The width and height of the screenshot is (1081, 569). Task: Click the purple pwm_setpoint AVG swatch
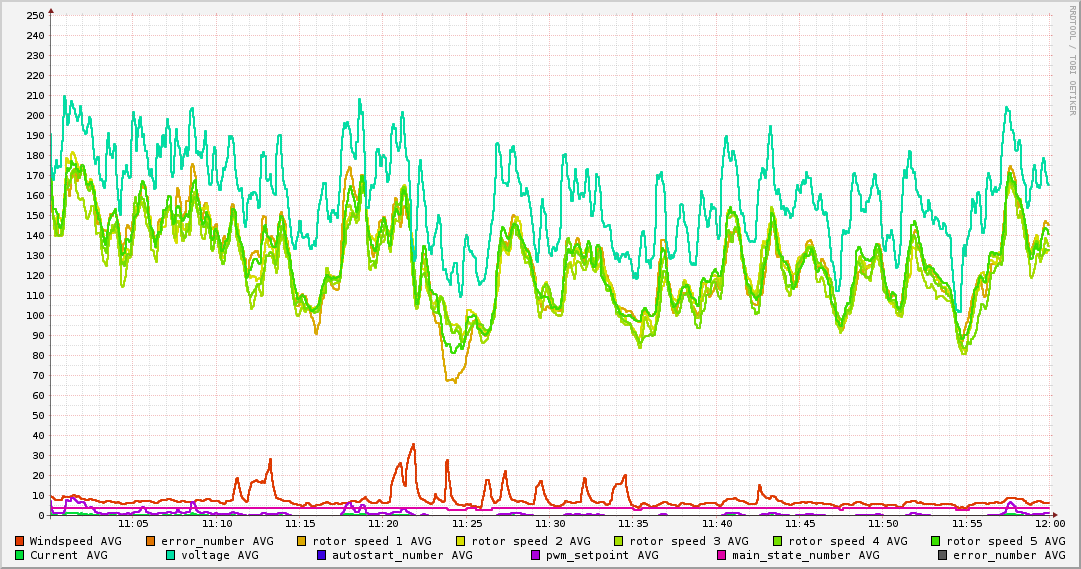pos(536,555)
